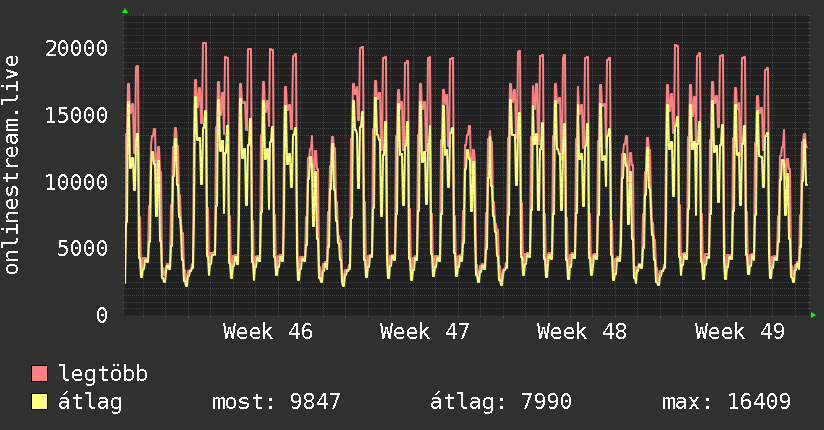Click the most: 9847 statistic
The width and height of the screenshot is (824, 430).
[276, 402]
